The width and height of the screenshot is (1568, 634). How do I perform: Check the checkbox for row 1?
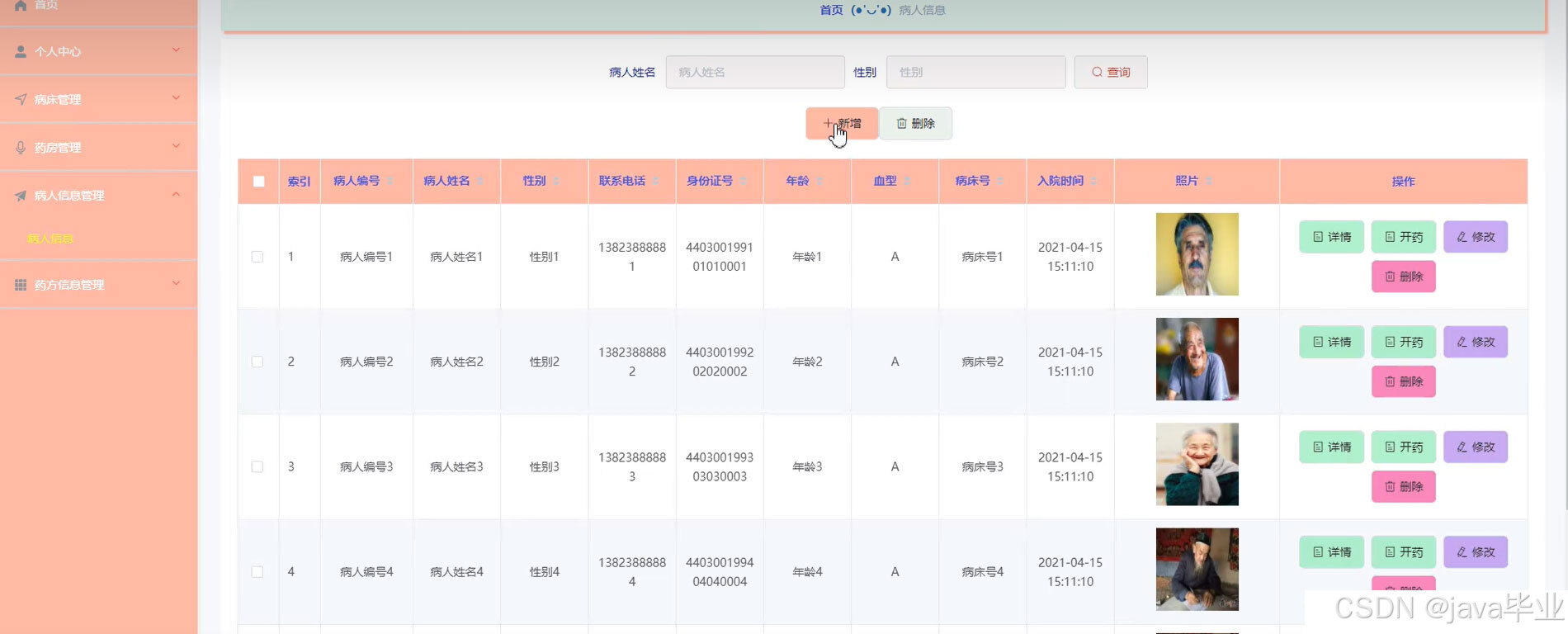click(x=257, y=257)
